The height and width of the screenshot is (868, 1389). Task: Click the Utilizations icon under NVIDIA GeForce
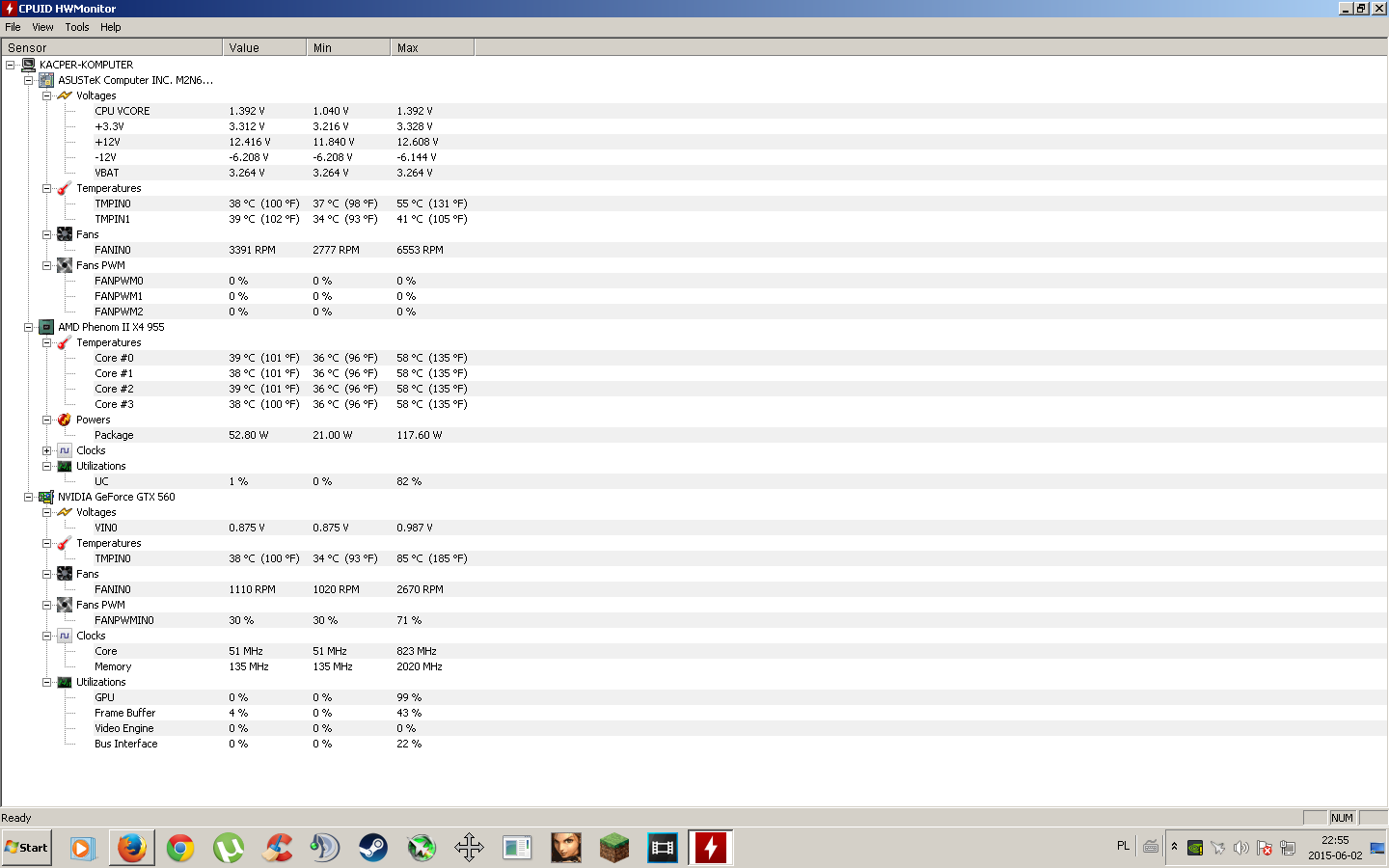tap(65, 682)
